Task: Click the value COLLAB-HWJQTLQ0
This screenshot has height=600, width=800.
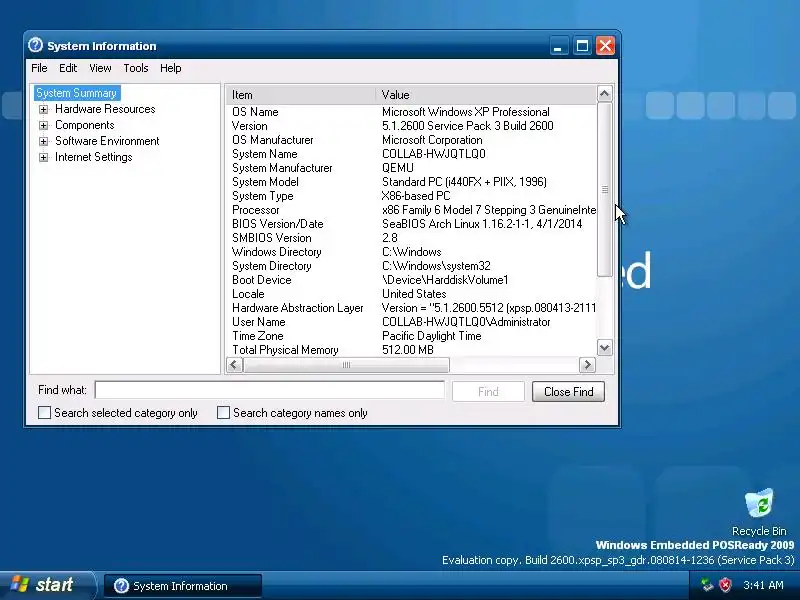Action: (x=434, y=154)
